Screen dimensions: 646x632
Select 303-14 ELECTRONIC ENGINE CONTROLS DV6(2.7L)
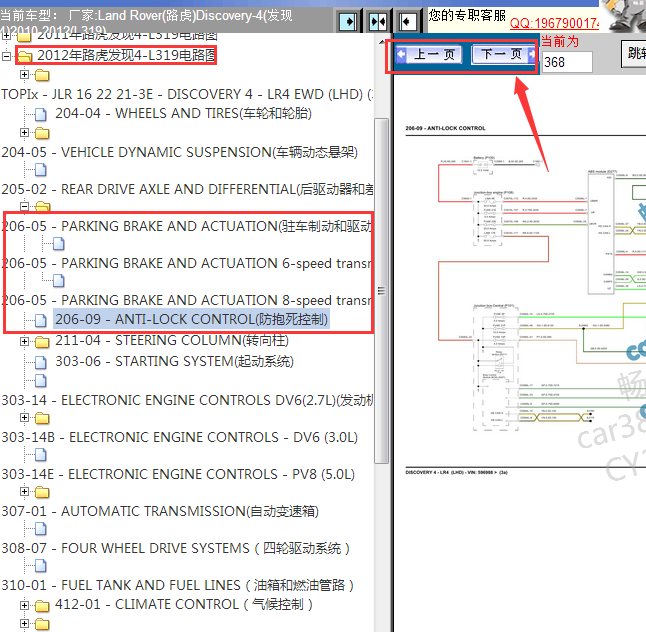coord(187,400)
